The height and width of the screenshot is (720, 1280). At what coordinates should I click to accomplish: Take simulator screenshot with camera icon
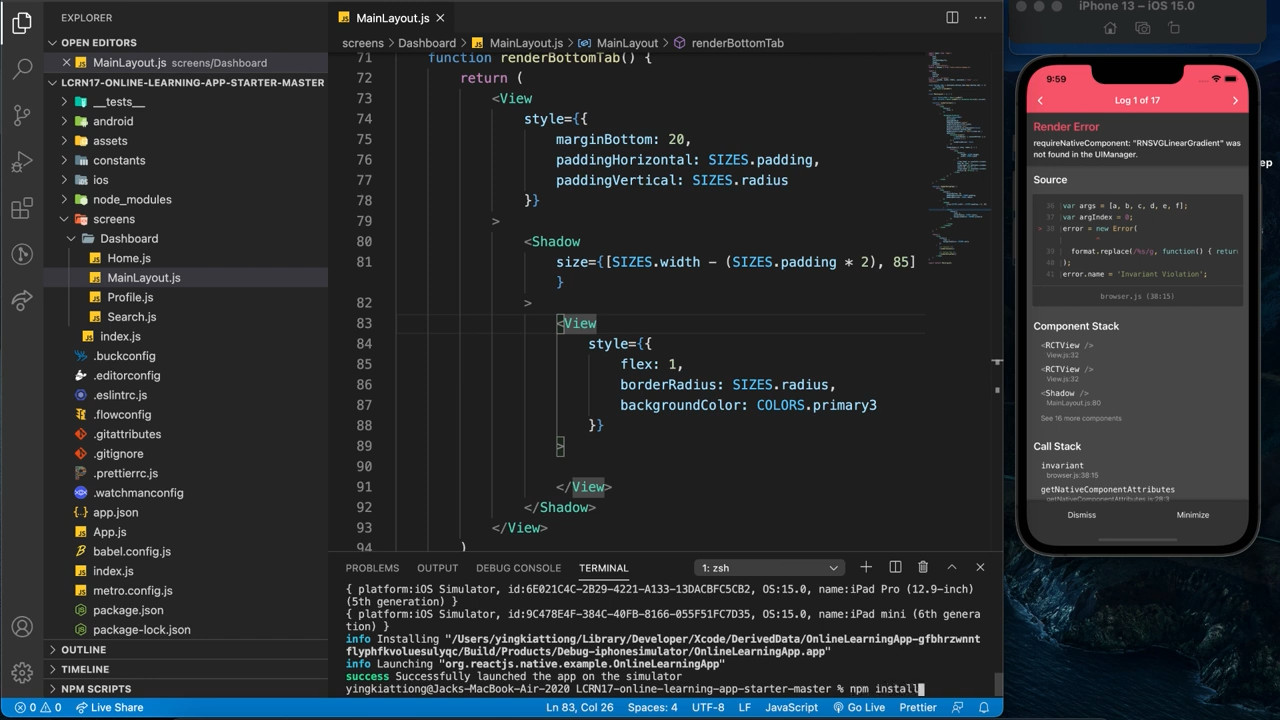coord(1143,28)
